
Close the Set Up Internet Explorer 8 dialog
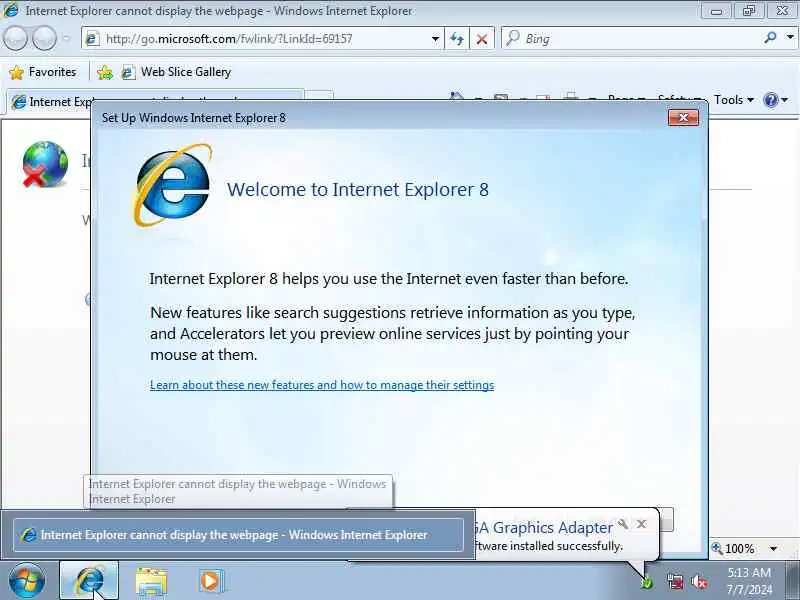point(683,118)
